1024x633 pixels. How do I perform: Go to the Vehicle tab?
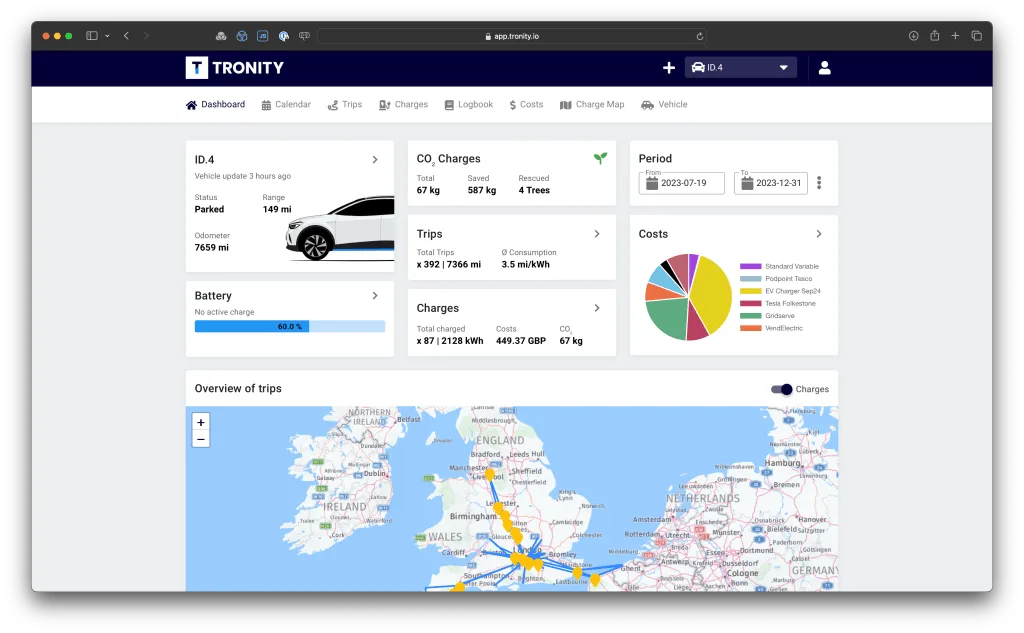click(664, 105)
